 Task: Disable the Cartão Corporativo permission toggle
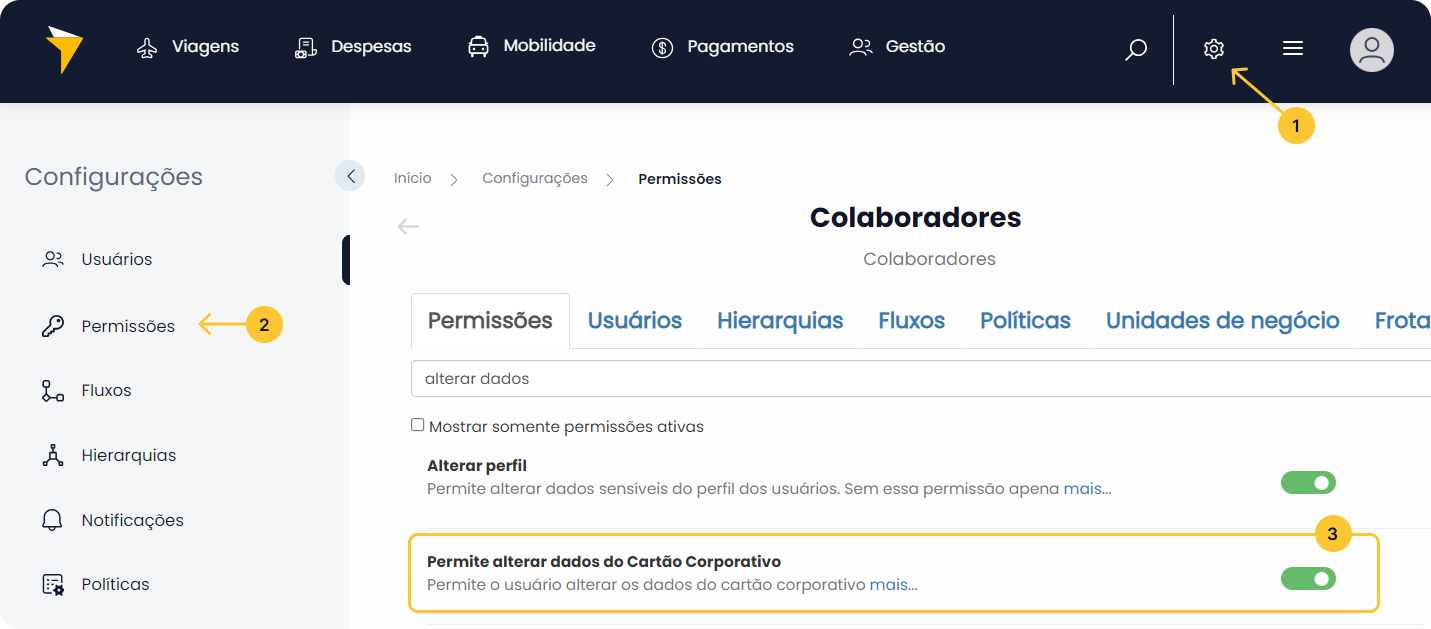(1308, 579)
